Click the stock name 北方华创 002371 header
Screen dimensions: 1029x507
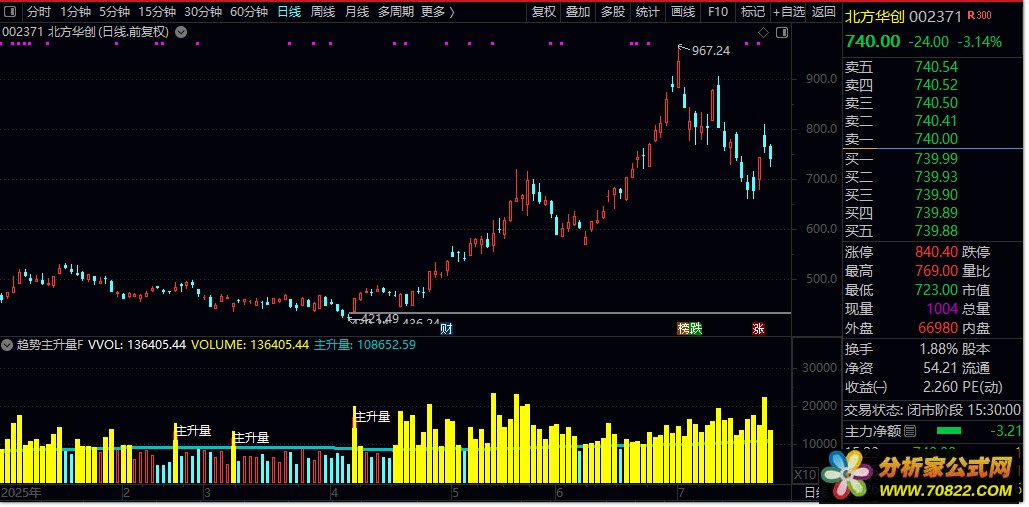[x=904, y=16]
